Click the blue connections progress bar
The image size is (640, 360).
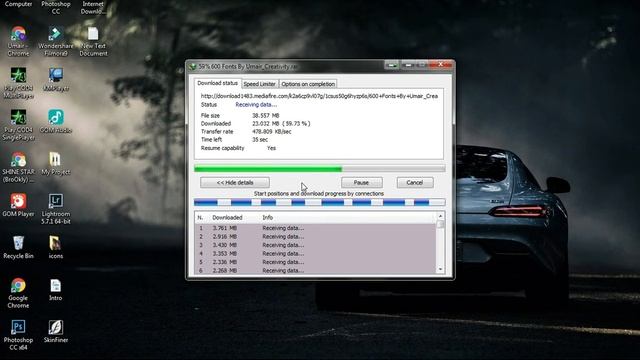tap(320, 202)
